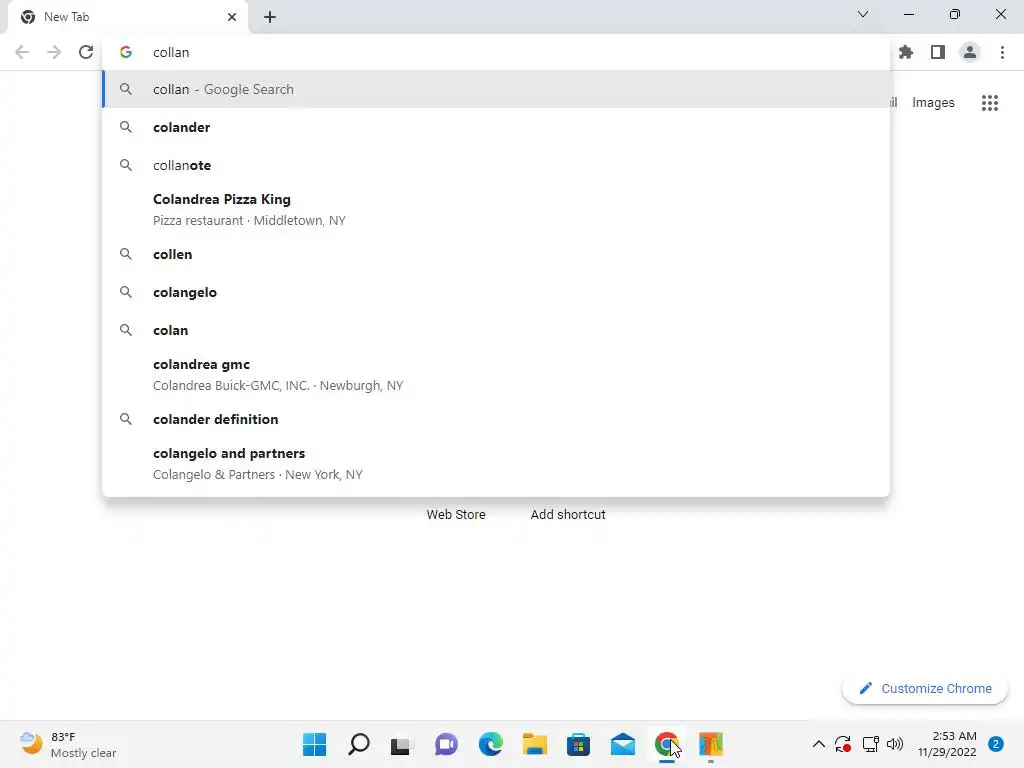
Task: Open the Extensions puzzle icon
Action: point(906,52)
